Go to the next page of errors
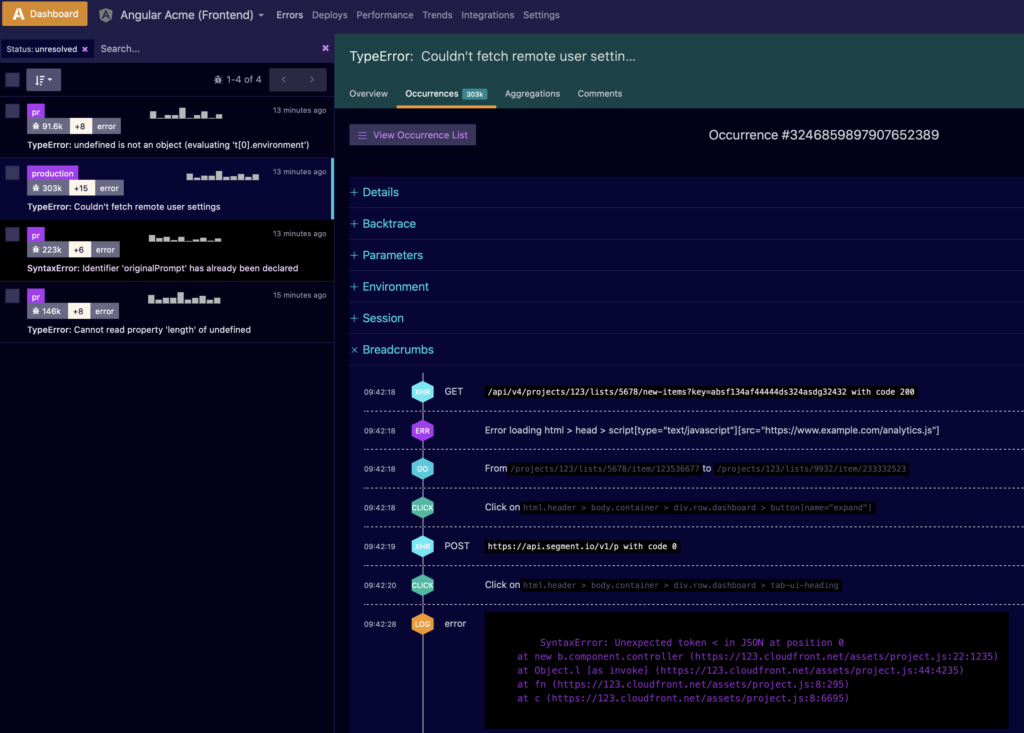 pos(312,80)
